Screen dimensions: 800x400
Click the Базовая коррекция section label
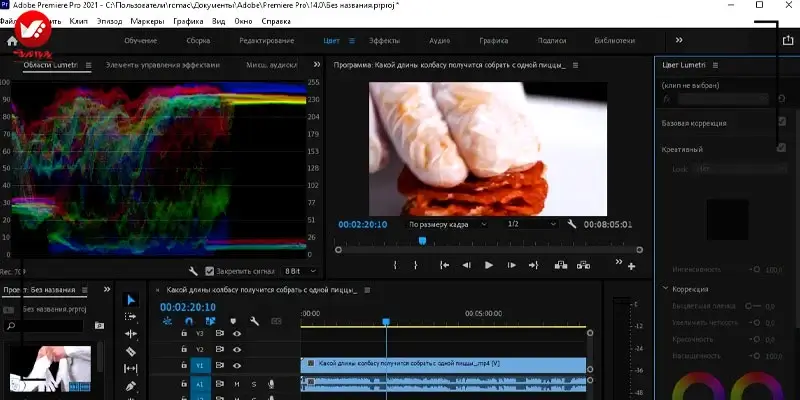pos(694,123)
